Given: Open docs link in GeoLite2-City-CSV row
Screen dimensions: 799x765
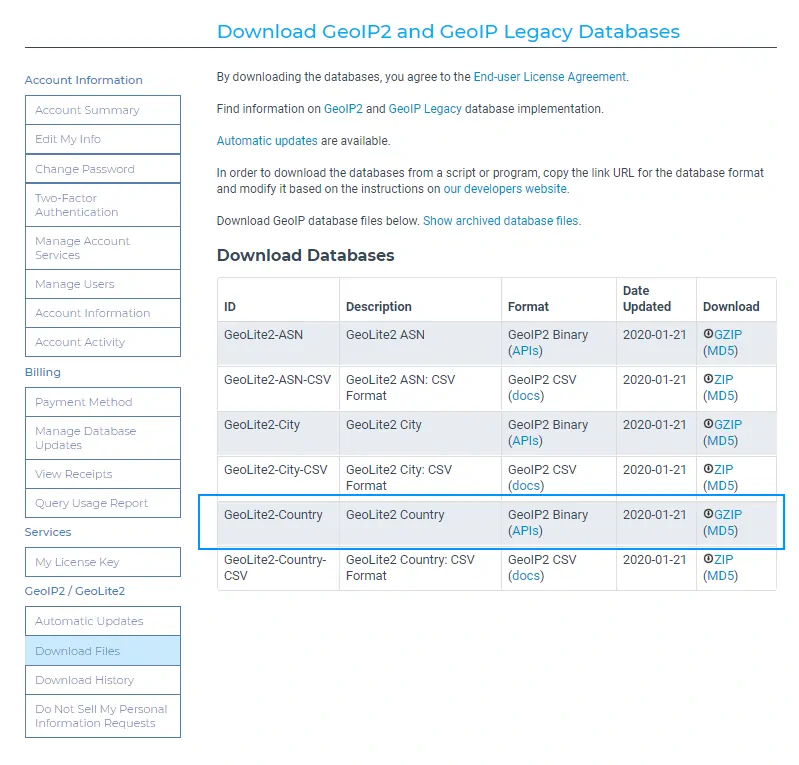Looking at the screenshot, I should (526, 486).
